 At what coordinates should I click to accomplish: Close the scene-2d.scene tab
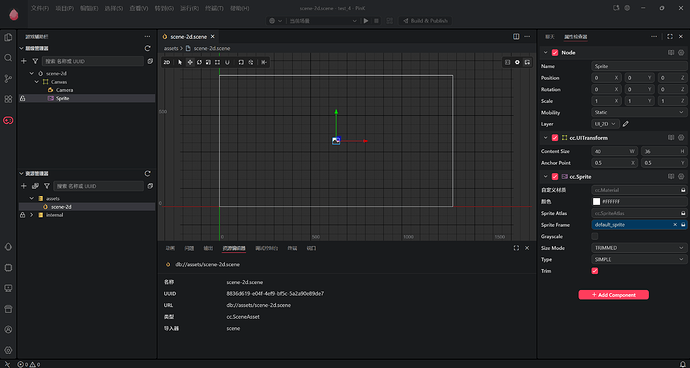(213, 37)
